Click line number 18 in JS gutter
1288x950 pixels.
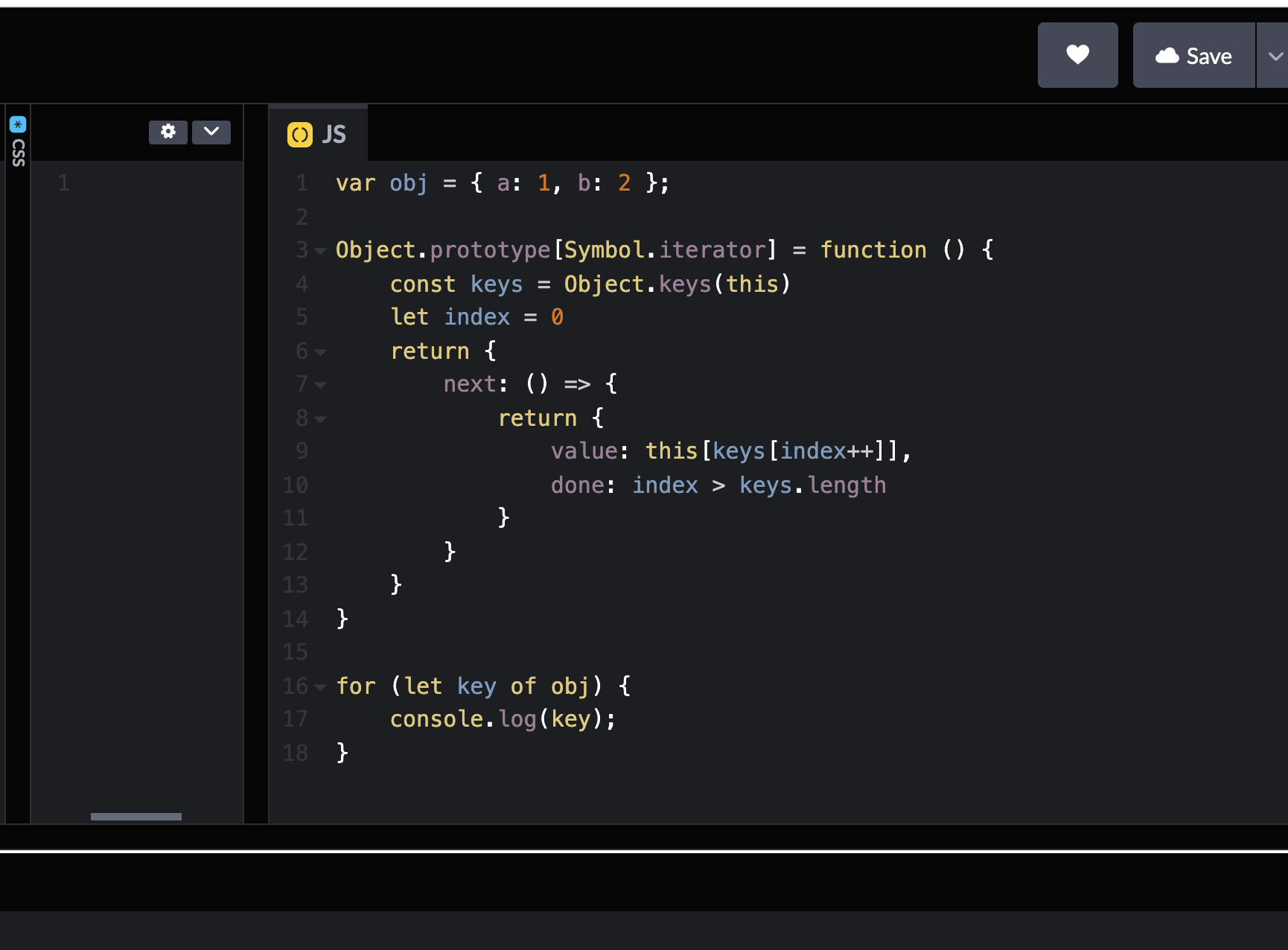click(x=295, y=753)
